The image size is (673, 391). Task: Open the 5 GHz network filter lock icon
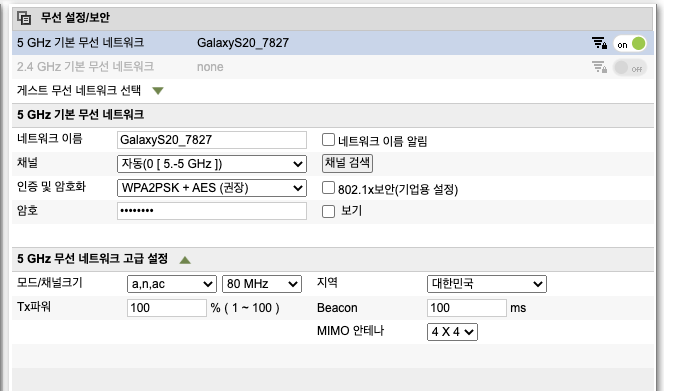coord(599,43)
